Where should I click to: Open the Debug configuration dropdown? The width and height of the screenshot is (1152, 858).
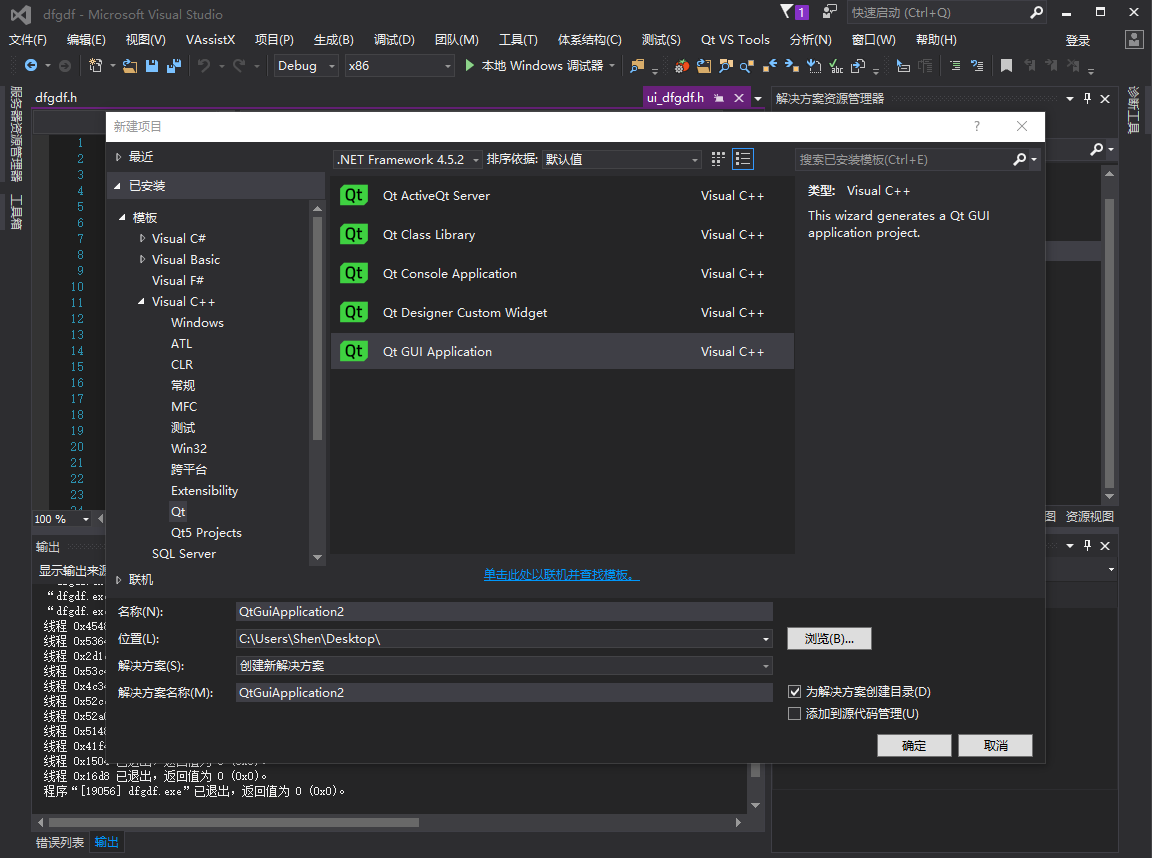point(306,65)
